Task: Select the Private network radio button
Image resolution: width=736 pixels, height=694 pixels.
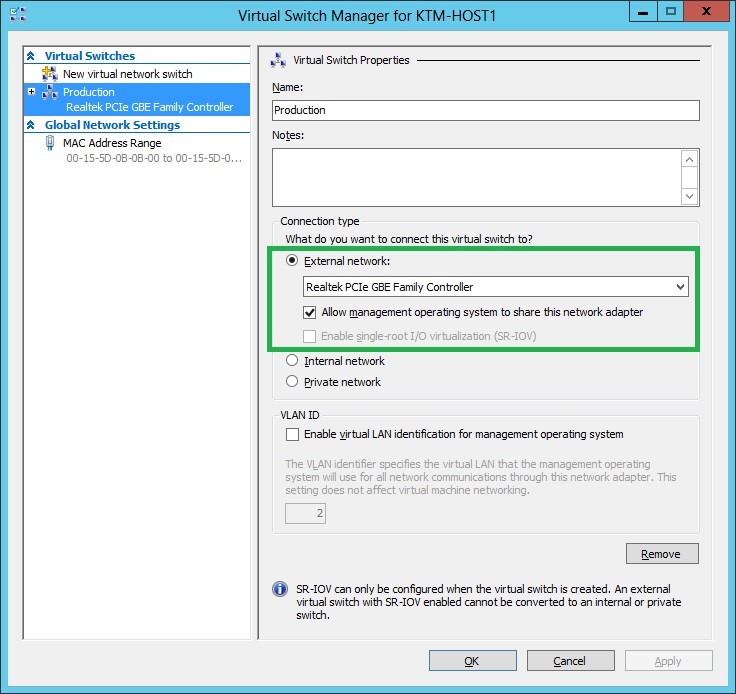Action: 292,381
